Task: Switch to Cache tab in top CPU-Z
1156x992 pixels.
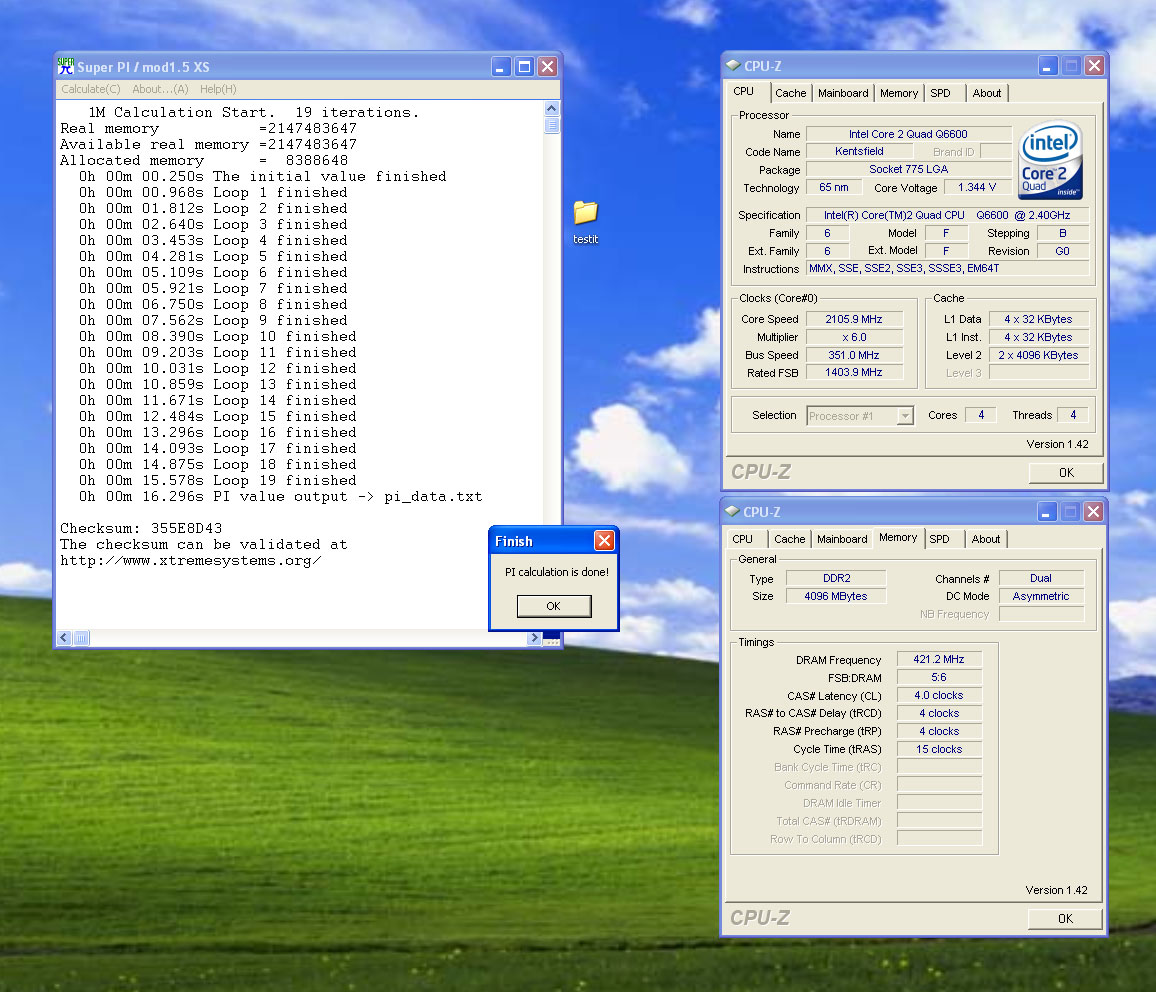Action: pos(790,94)
